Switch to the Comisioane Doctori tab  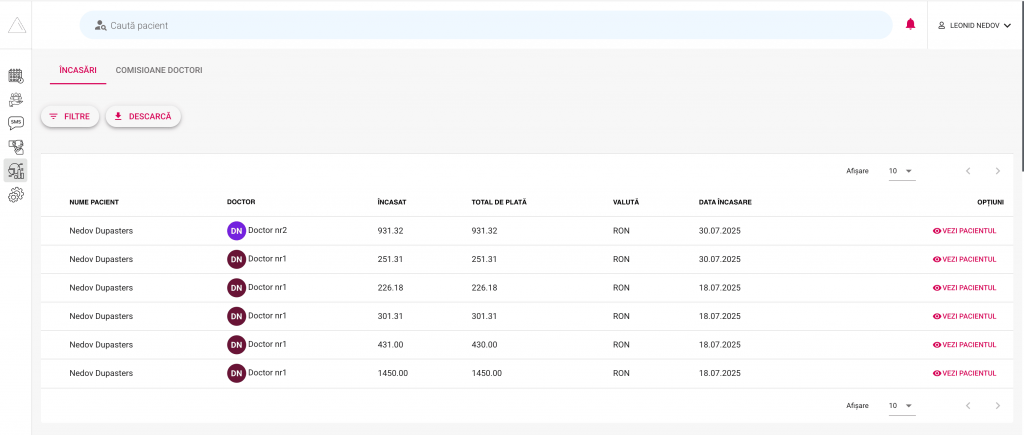159,70
